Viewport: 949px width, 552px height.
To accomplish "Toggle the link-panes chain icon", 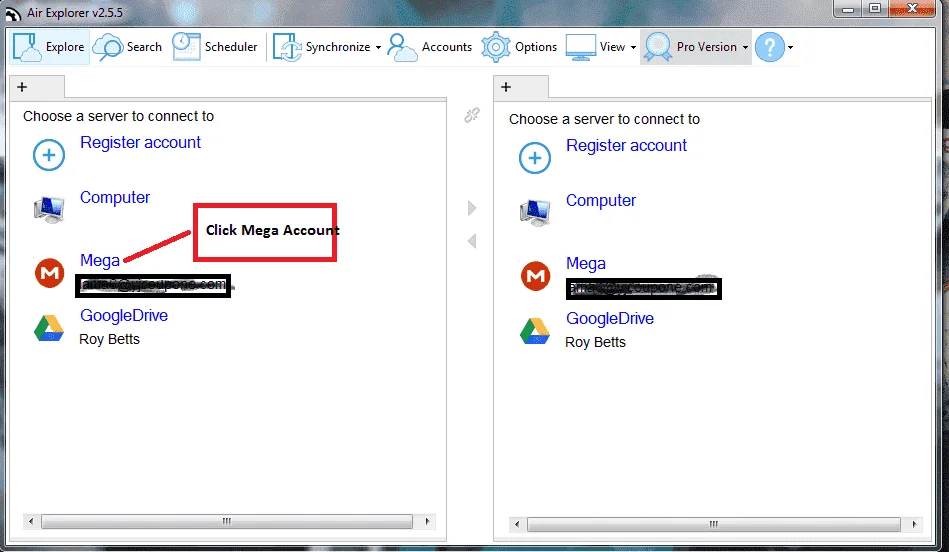I will point(472,115).
